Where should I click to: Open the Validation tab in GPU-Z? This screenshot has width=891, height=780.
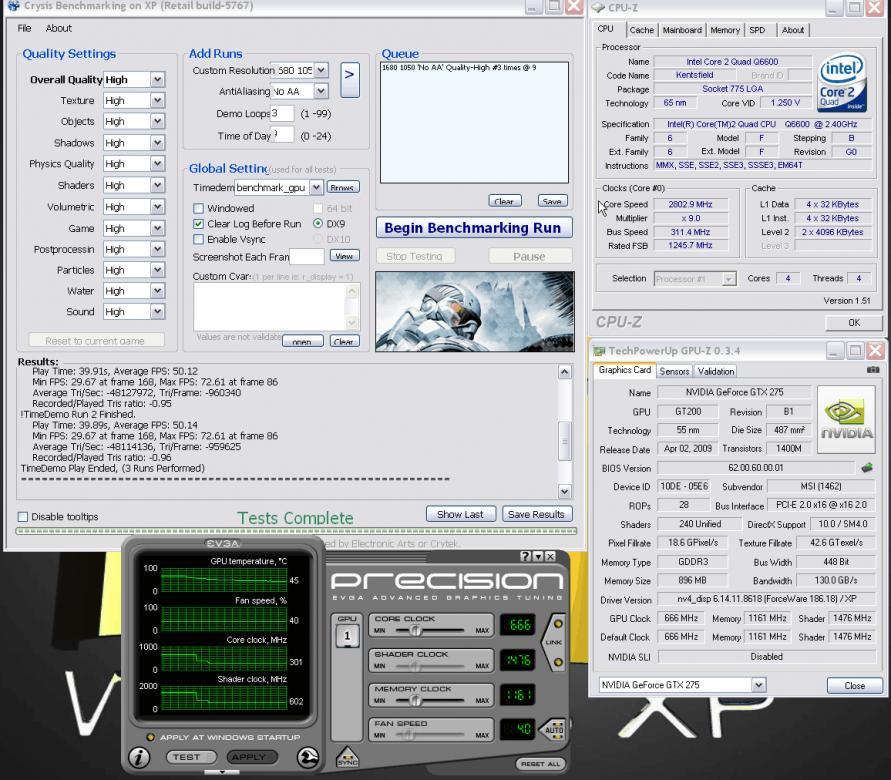(x=715, y=371)
